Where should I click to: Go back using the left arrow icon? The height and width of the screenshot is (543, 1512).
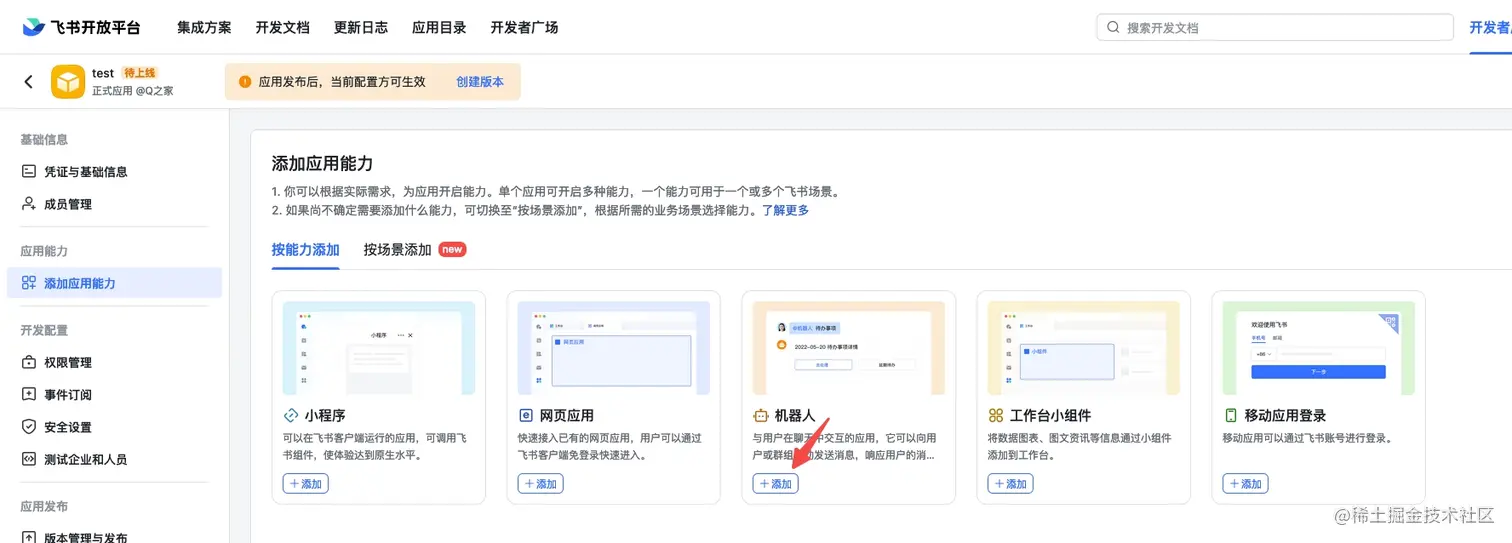click(x=28, y=82)
